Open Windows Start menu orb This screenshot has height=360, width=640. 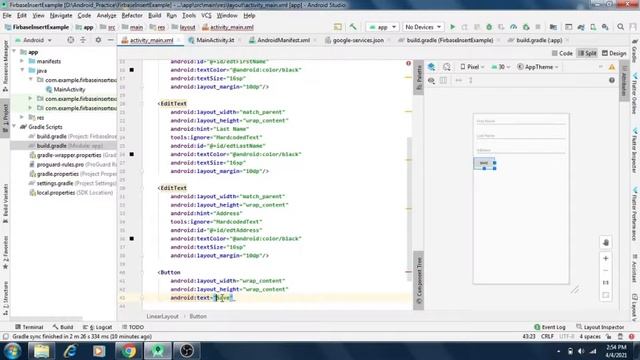pos(12,351)
